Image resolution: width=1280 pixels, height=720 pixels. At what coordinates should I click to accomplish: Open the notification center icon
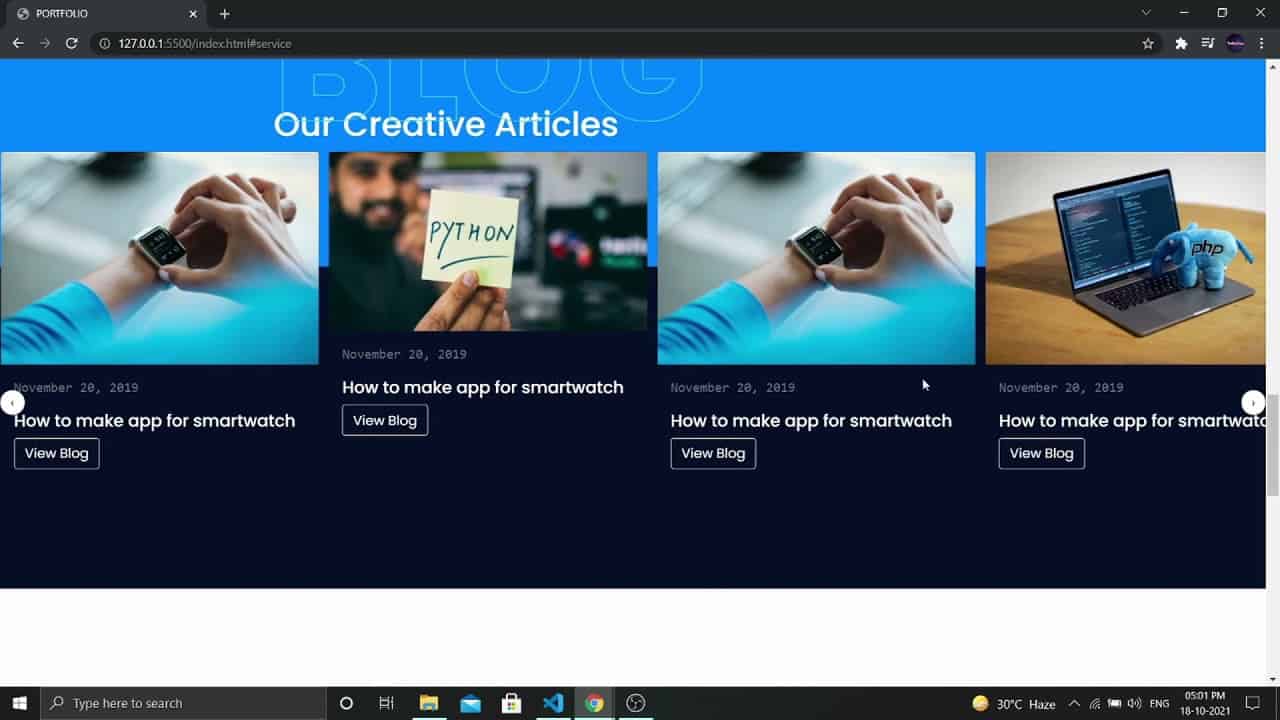click(x=1252, y=704)
